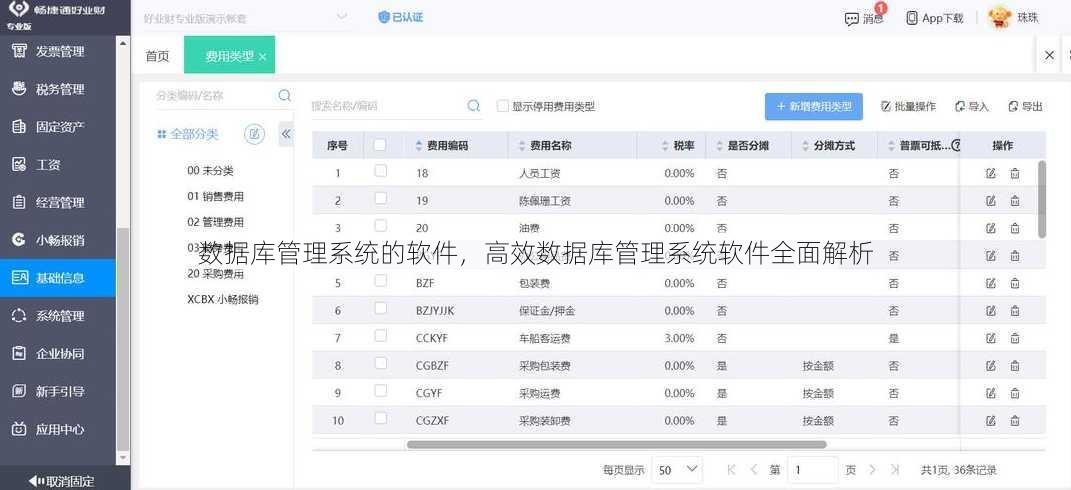Check the row 18 人员工资 checkbox

tap(380, 171)
